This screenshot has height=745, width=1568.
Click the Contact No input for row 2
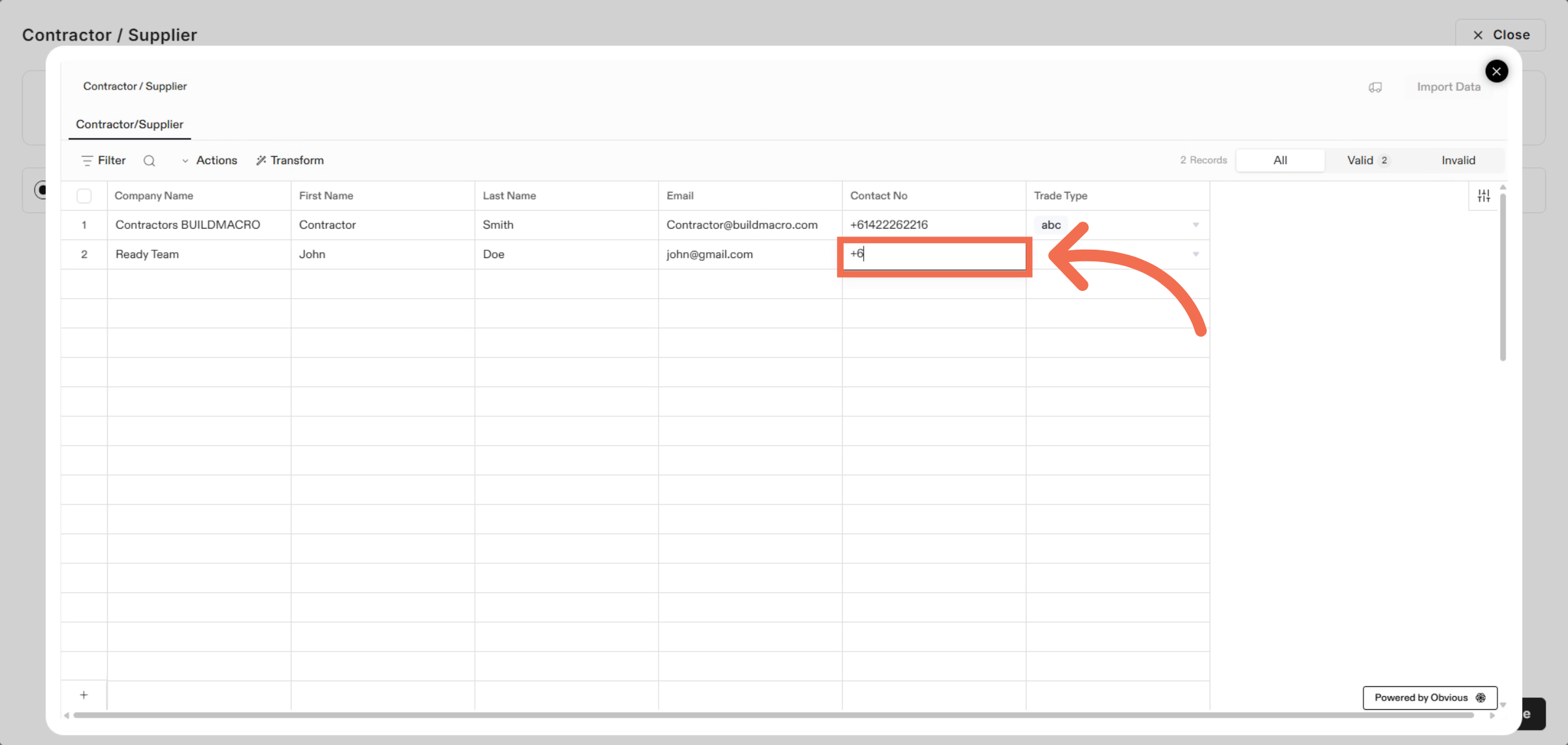point(934,255)
